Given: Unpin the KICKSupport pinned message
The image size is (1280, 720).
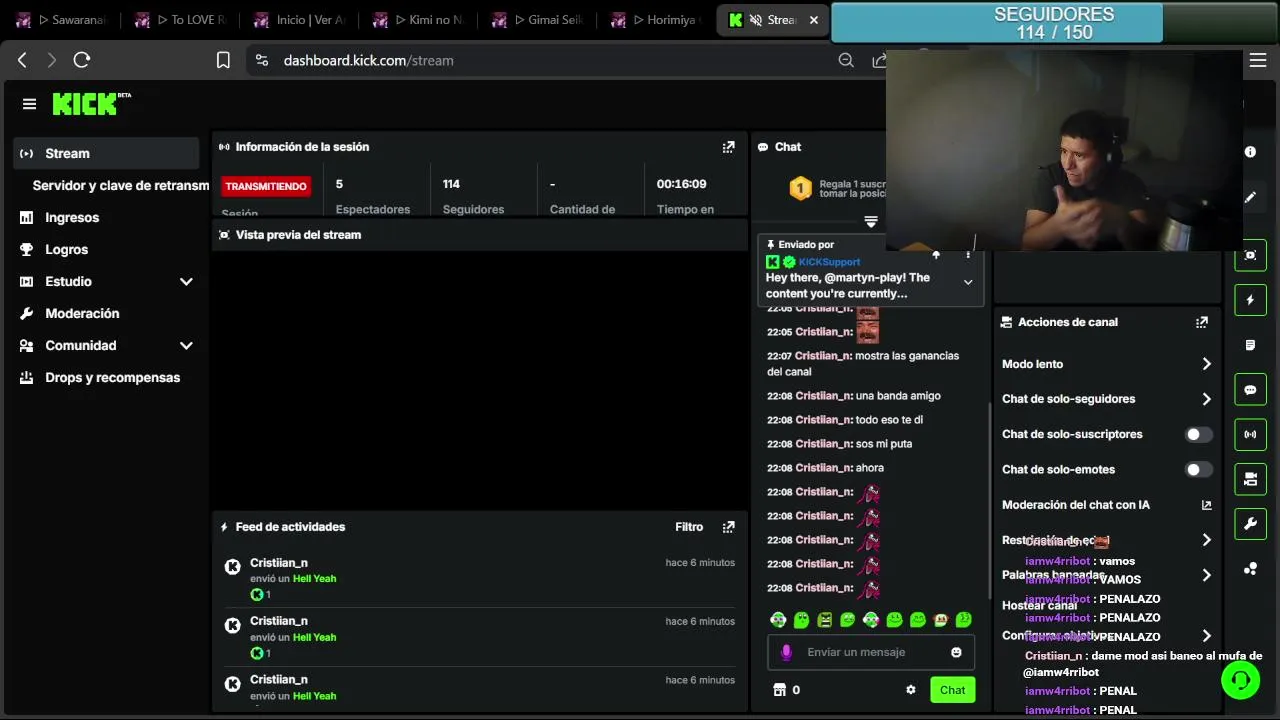Looking at the screenshot, I should (x=936, y=255).
